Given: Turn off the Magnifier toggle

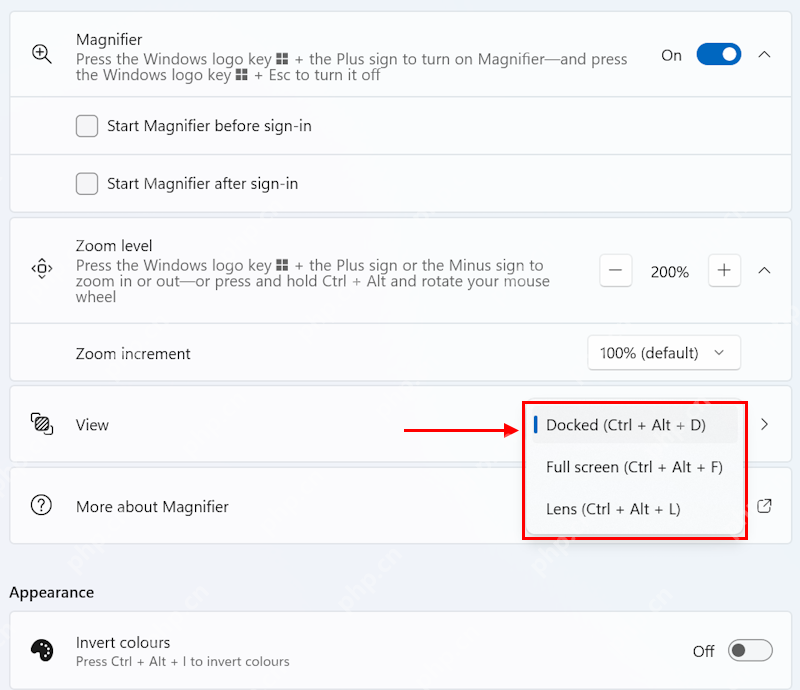Looking at the screenshot, I should coord(719,54).
